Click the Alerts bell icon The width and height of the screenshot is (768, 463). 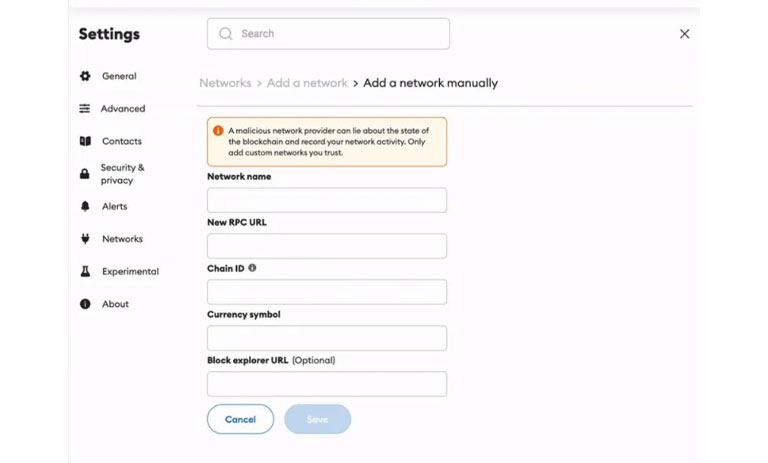tap(85, 206)
